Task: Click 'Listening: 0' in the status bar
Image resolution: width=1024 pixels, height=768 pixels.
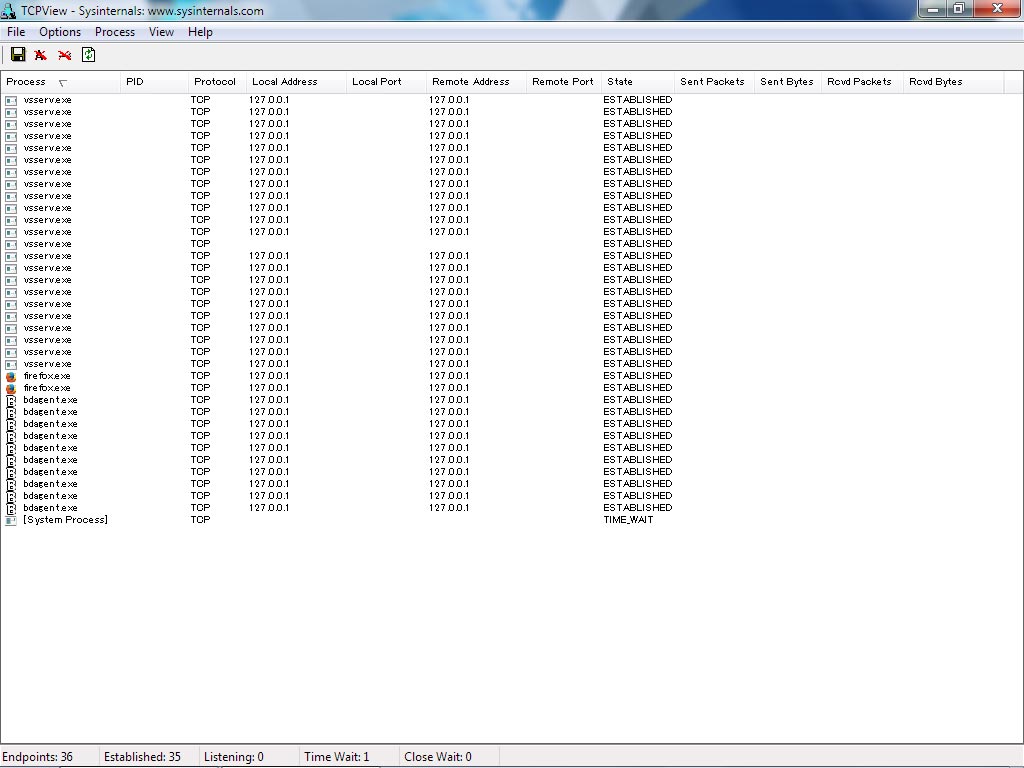Action: point(234,757)
